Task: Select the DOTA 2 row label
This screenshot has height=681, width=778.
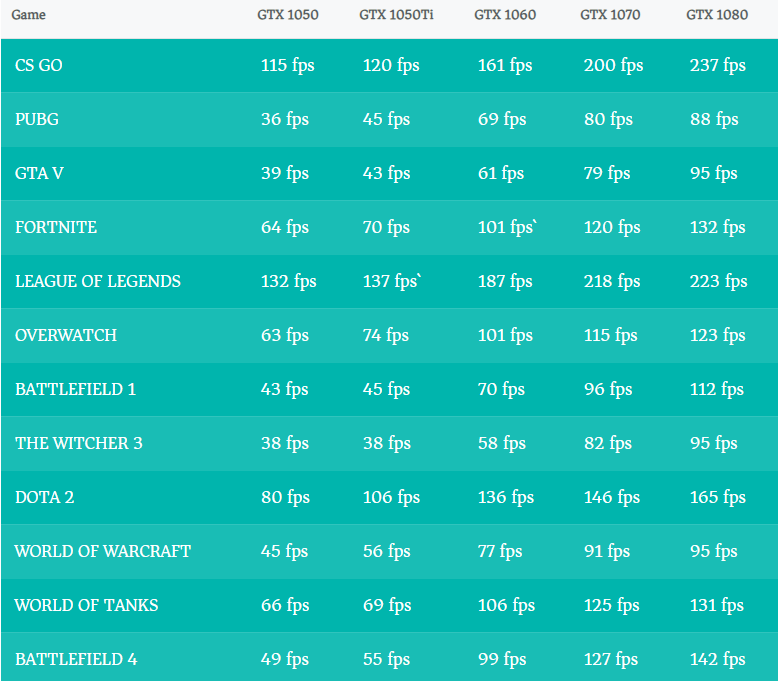Action: tap(45, 497)
